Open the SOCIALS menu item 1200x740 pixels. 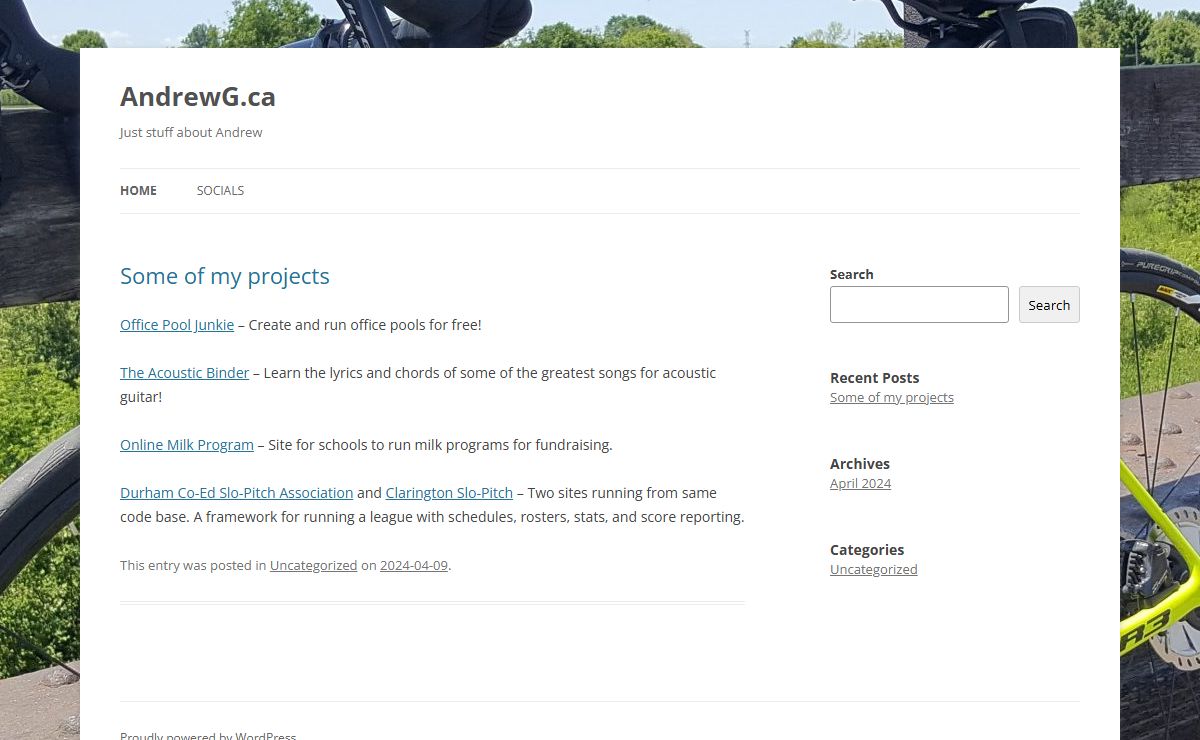point(220,190)
